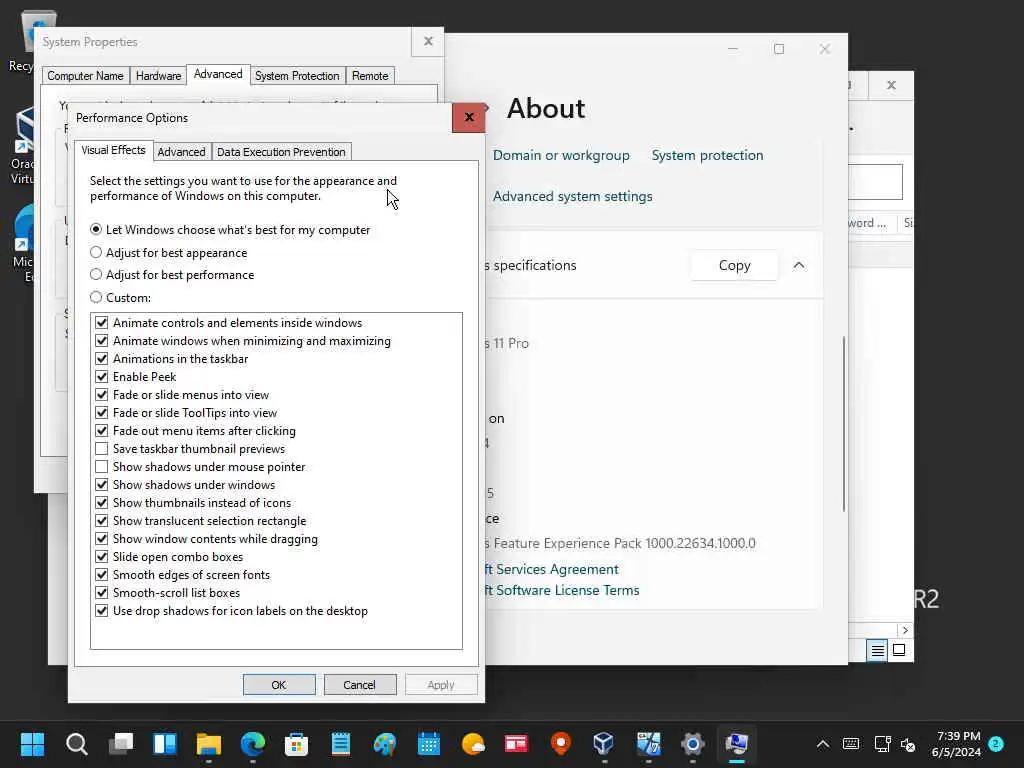Click OK in Performance Options
Viewport: 1024px width, 768px height.
point(279,684)
